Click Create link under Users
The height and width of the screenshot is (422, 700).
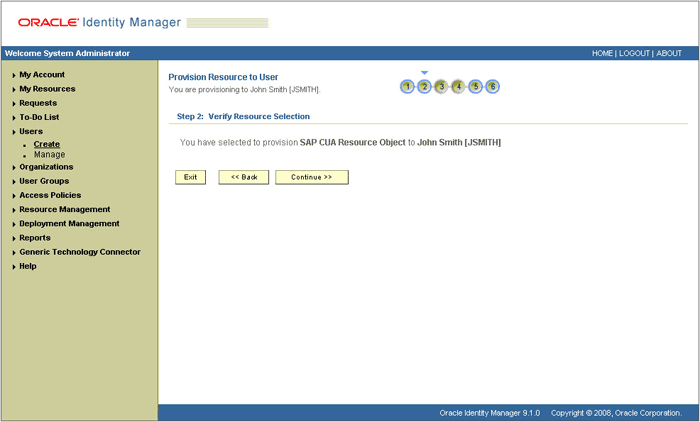(47, 144)
